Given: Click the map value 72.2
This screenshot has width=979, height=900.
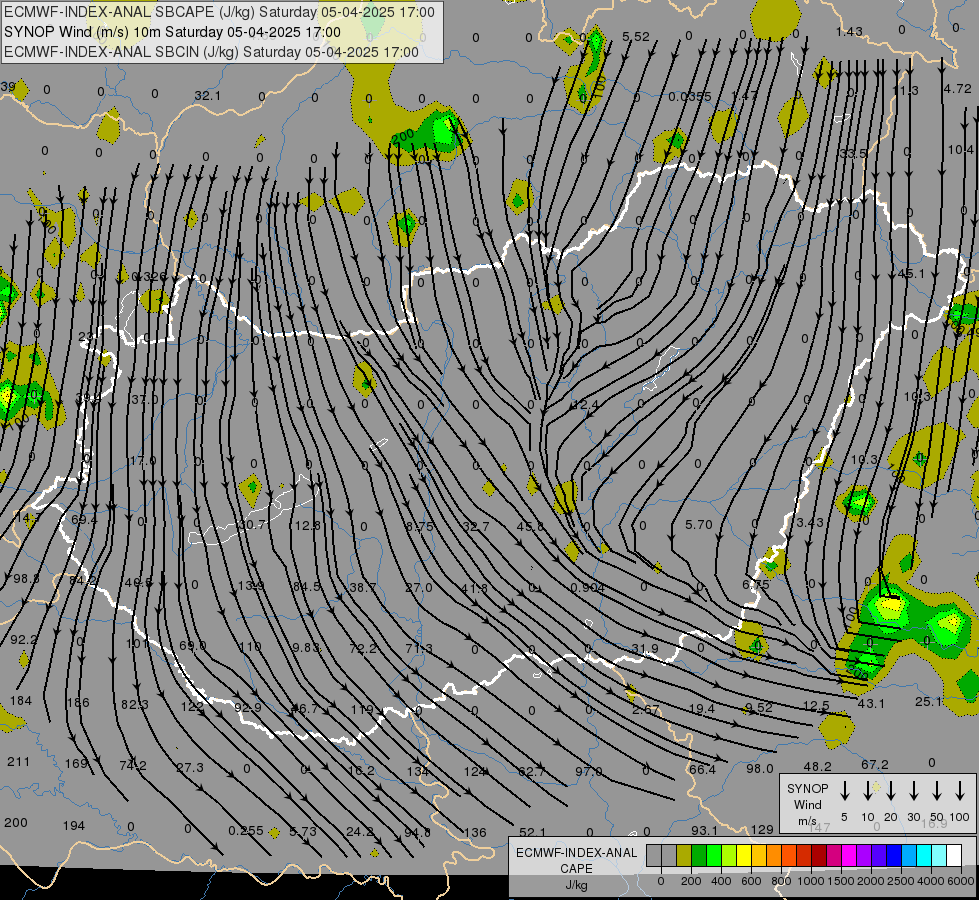Looking at the screenshot, I should point(363,649).
